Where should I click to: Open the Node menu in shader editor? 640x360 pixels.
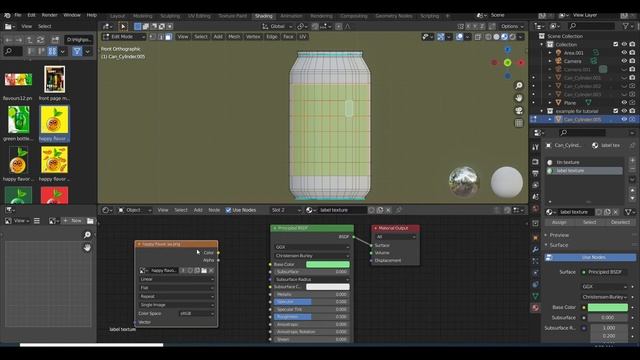tap(214, 210)
